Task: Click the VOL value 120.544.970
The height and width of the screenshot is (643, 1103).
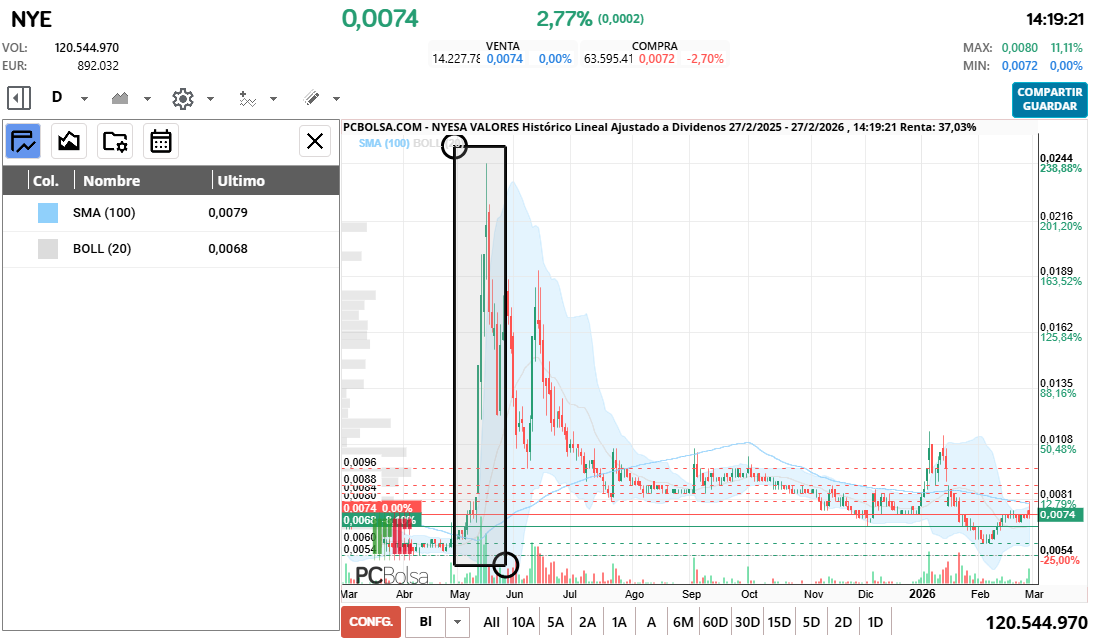Action: coord(87,48)
